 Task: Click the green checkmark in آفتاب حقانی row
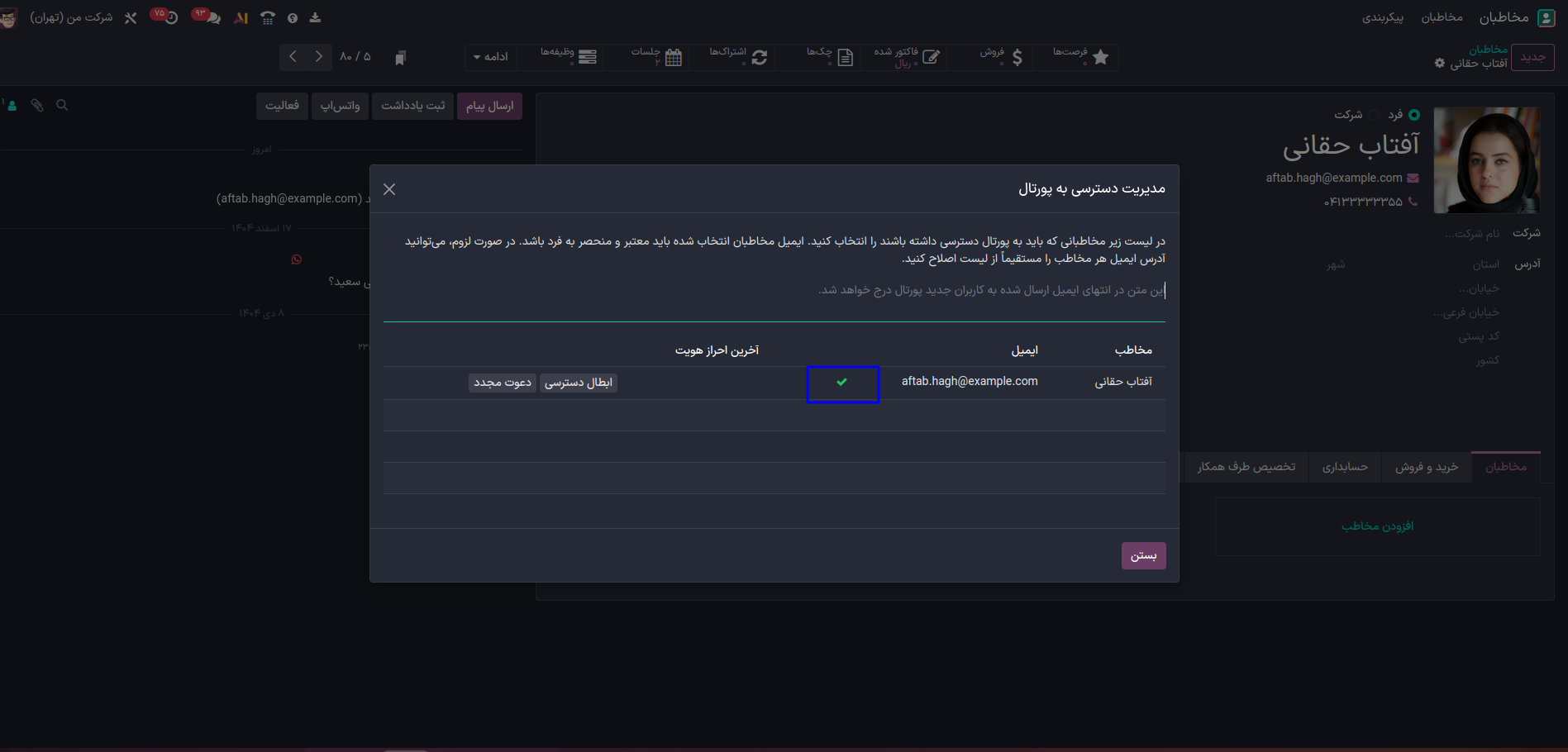(x=841, y=382)
